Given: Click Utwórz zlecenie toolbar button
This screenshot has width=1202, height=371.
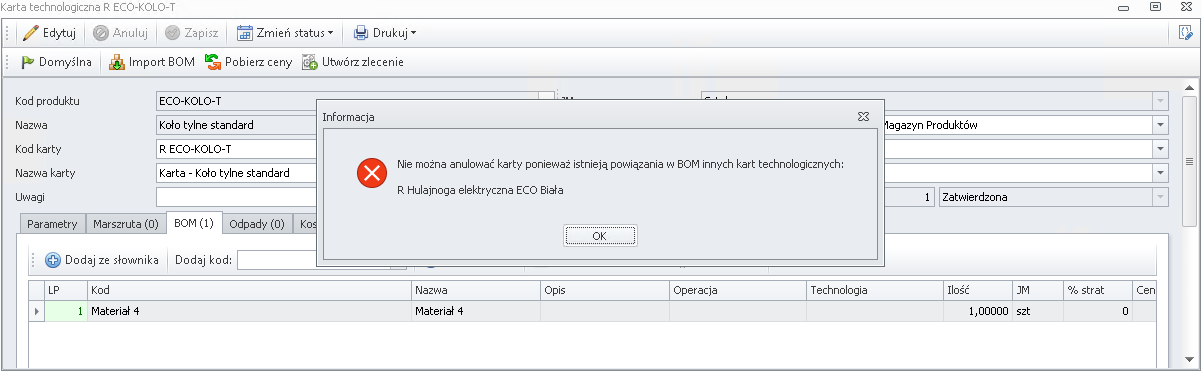Looking at the screenshot, I should pos(352,62).
